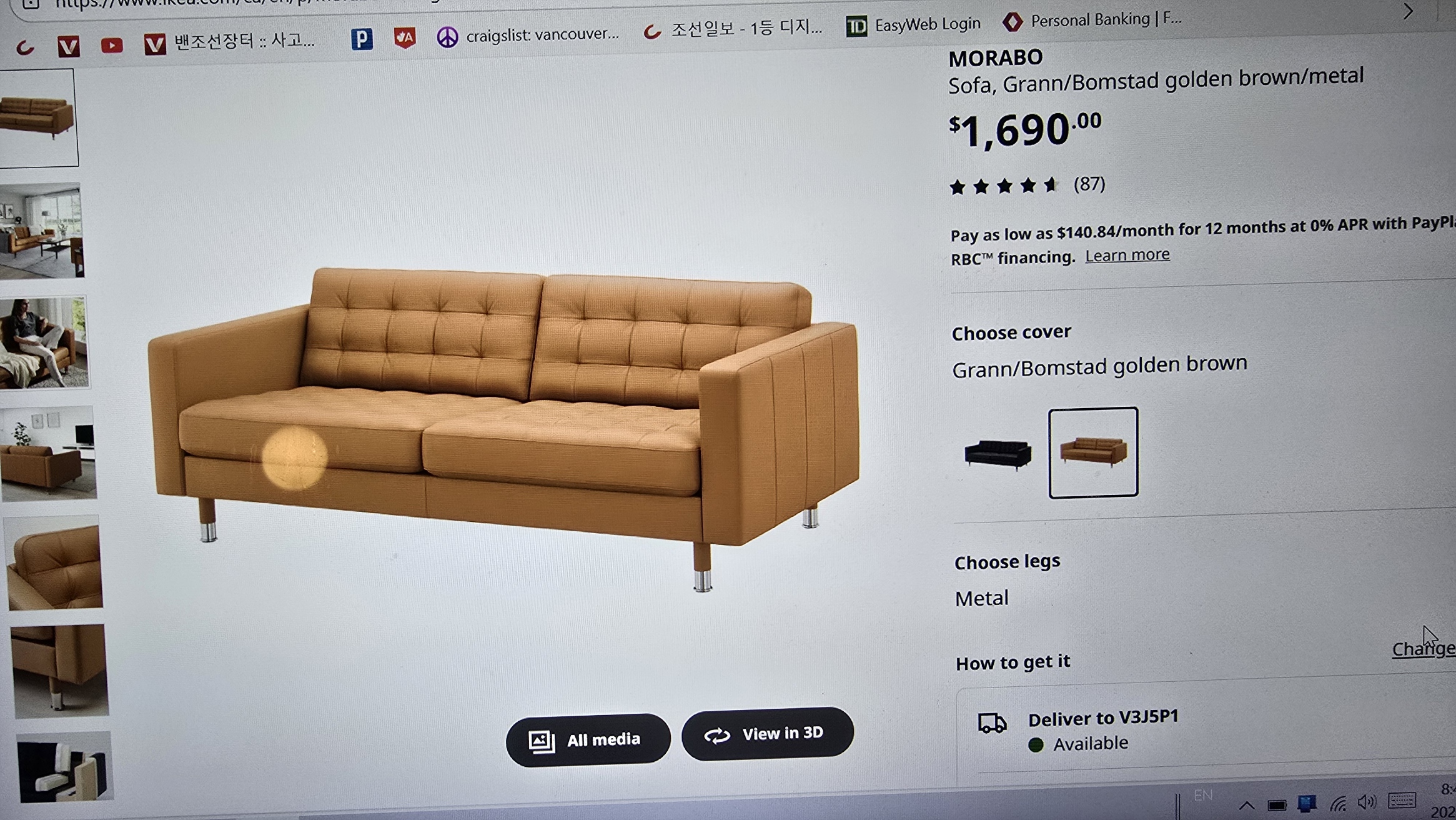This screenshot has height=820, width=1456.
Task: Open the craigslist vancouver bookmark
Action: click(528, 36)
